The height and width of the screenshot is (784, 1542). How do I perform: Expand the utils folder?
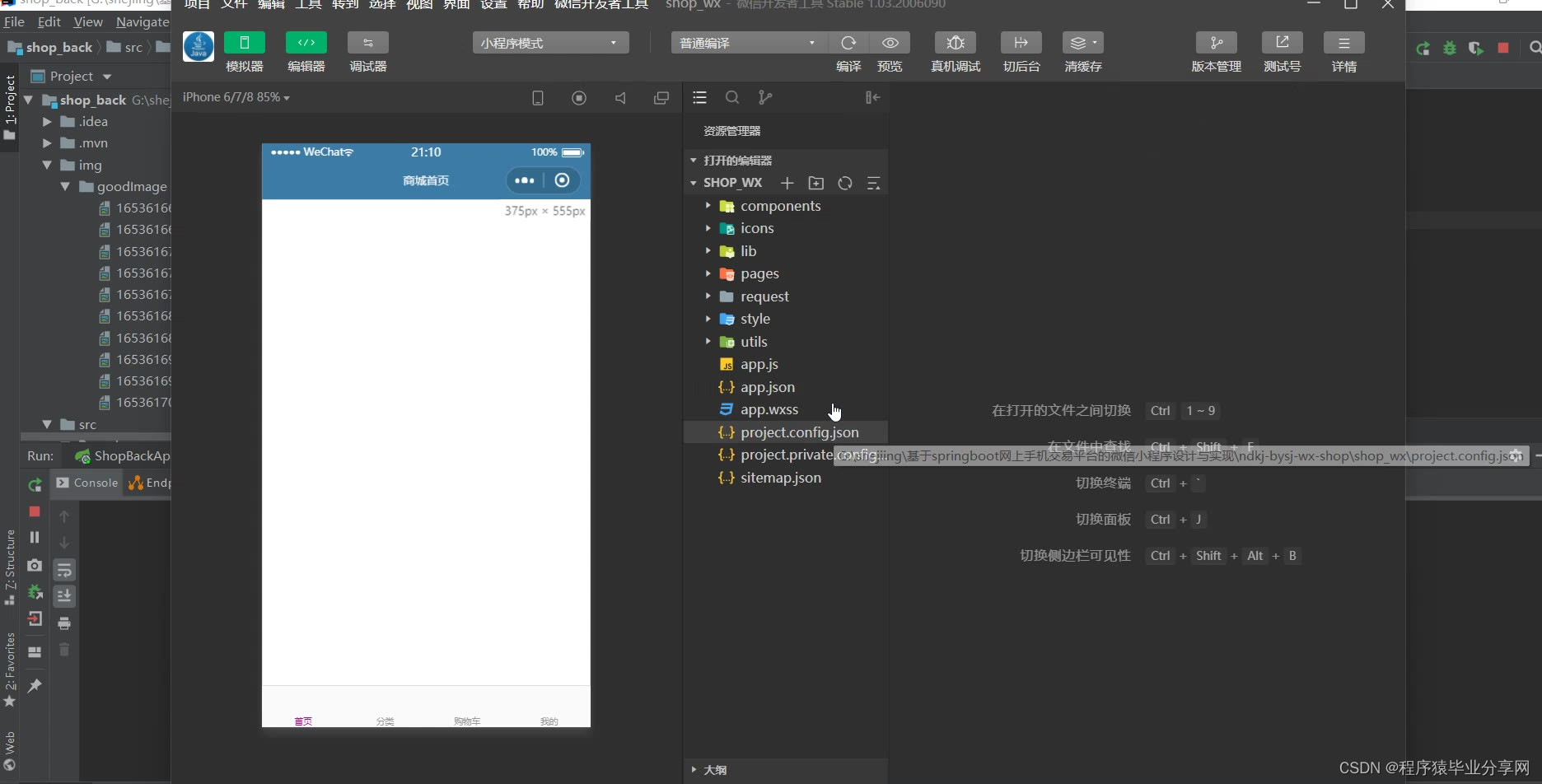click(x=708, y=342)
